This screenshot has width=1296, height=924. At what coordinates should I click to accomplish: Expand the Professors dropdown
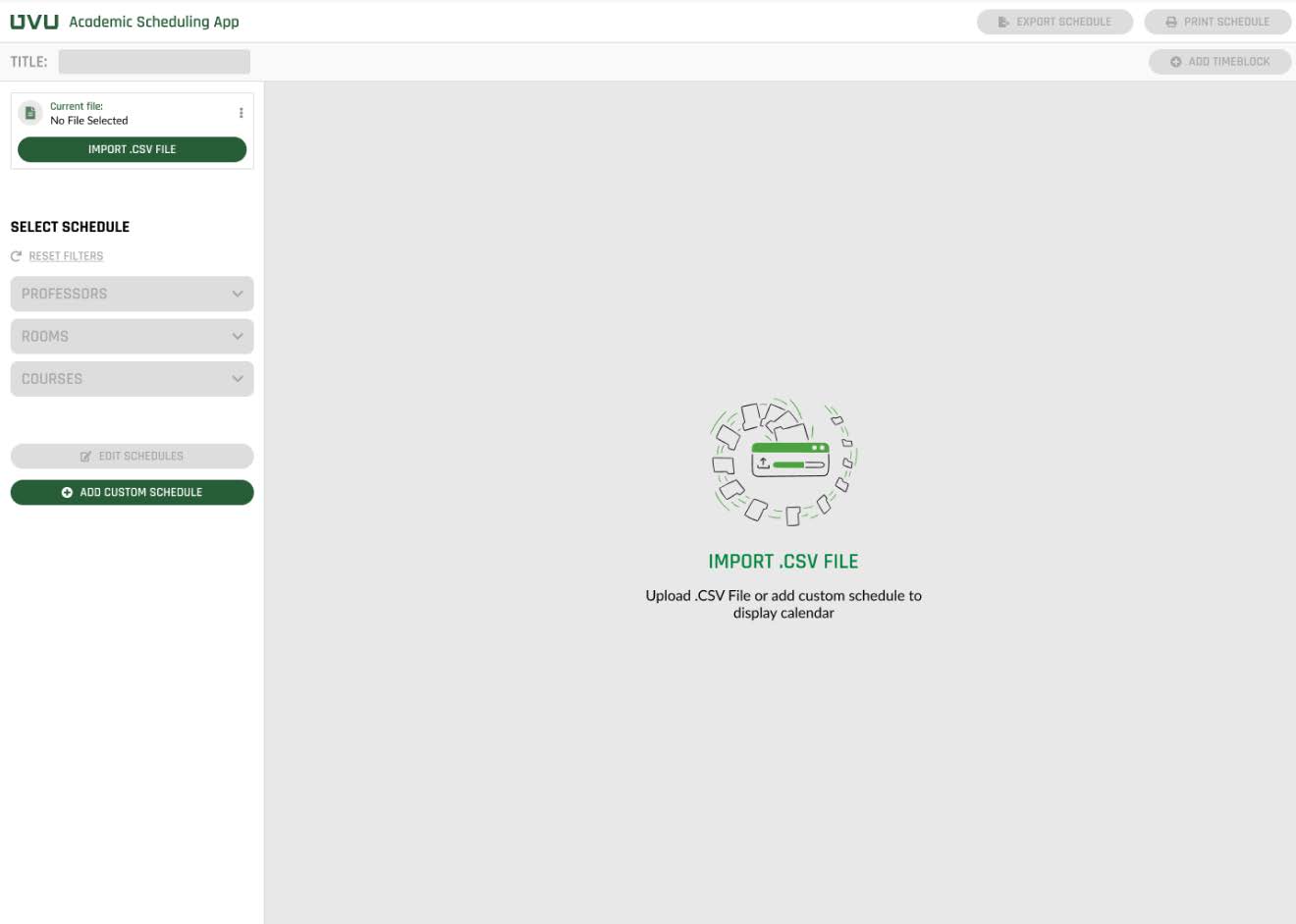[x=132, y=294]
